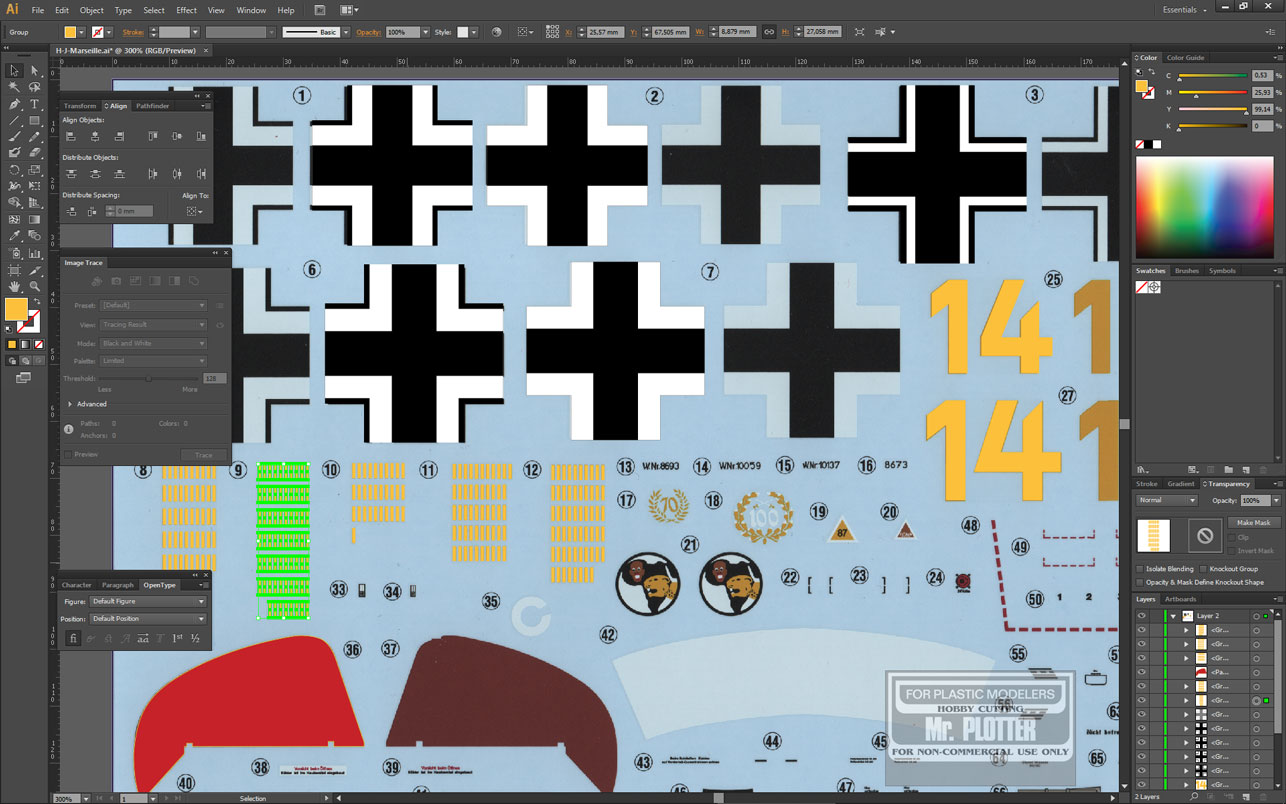1286x804 pixels.
Task: Open the Normal blending mode dropdown
Action: click(1166, 500)
